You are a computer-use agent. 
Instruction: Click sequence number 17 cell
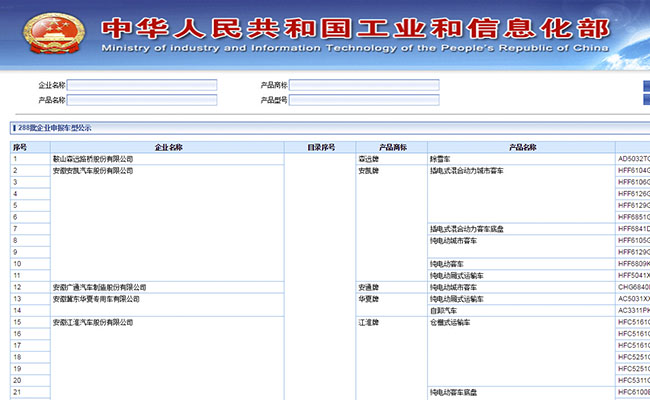pyautogui.click(x=30, y=345)
